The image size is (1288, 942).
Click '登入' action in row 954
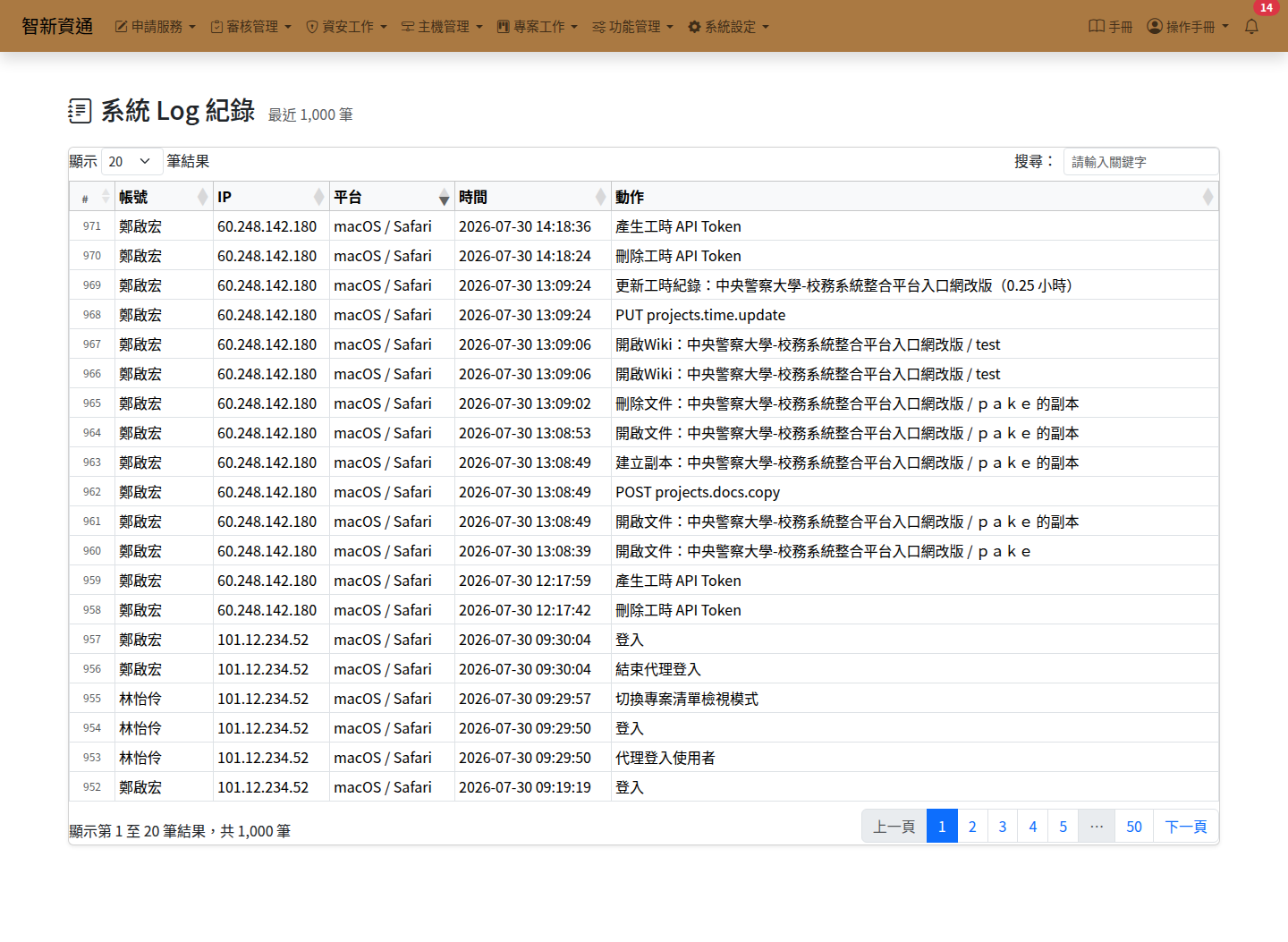[x=630, y=728]
